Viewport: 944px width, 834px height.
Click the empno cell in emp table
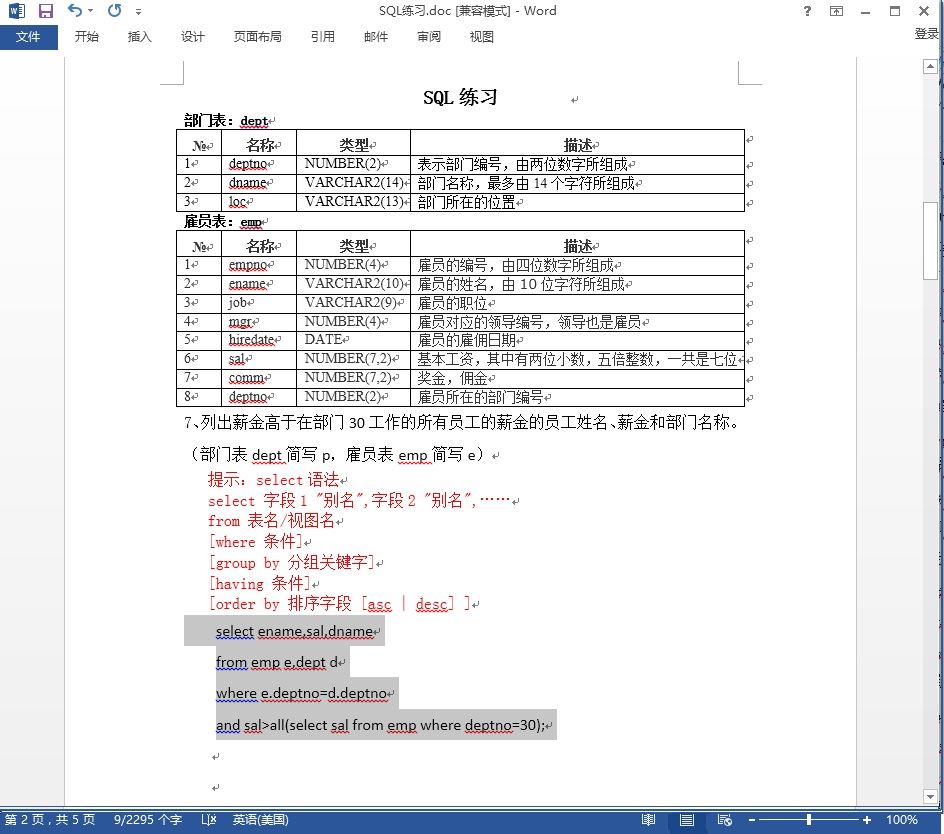pyautogui.click(x=259, y=265)
